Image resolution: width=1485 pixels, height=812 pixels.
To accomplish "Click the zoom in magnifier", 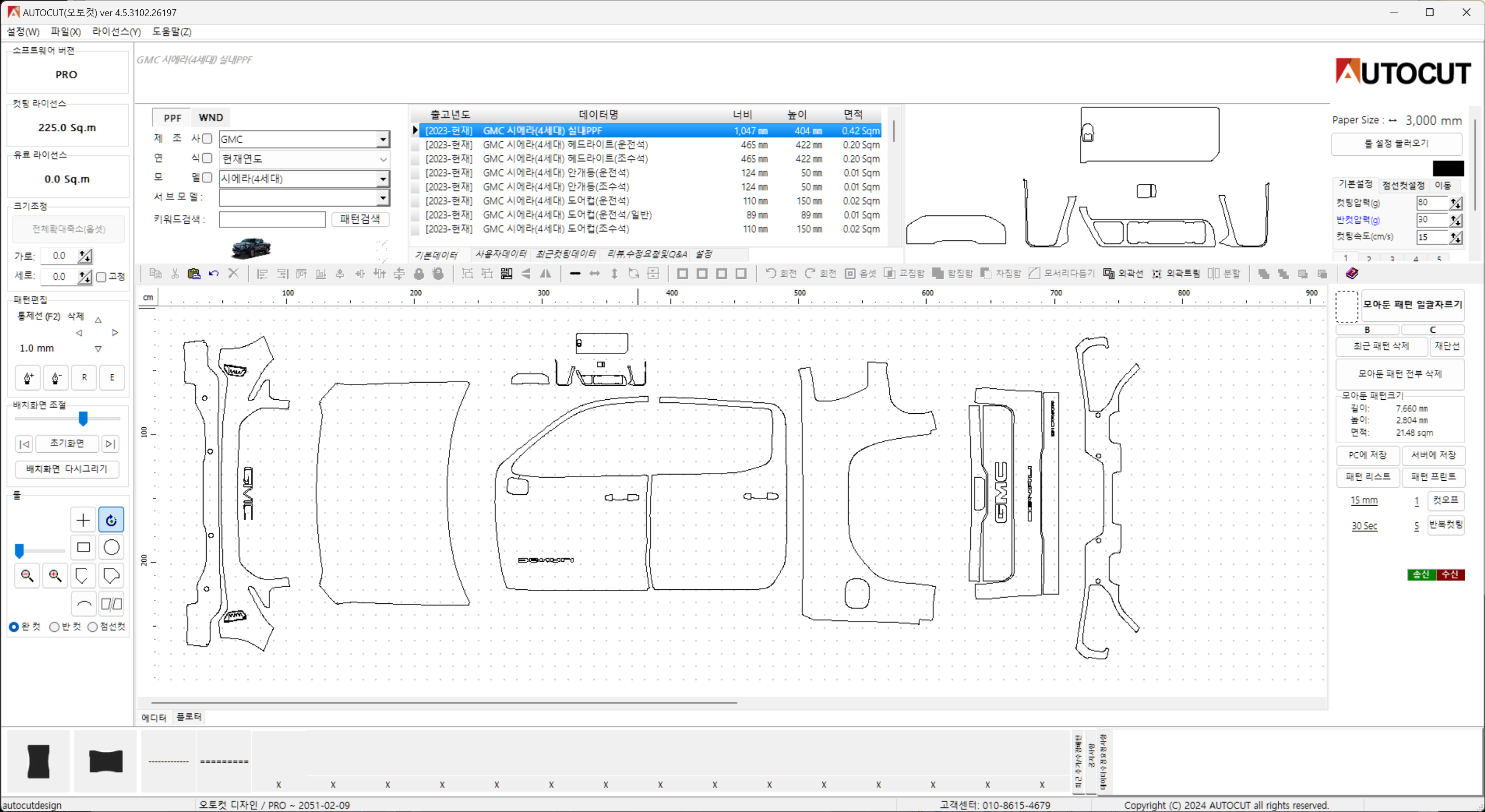I will 56,576.
